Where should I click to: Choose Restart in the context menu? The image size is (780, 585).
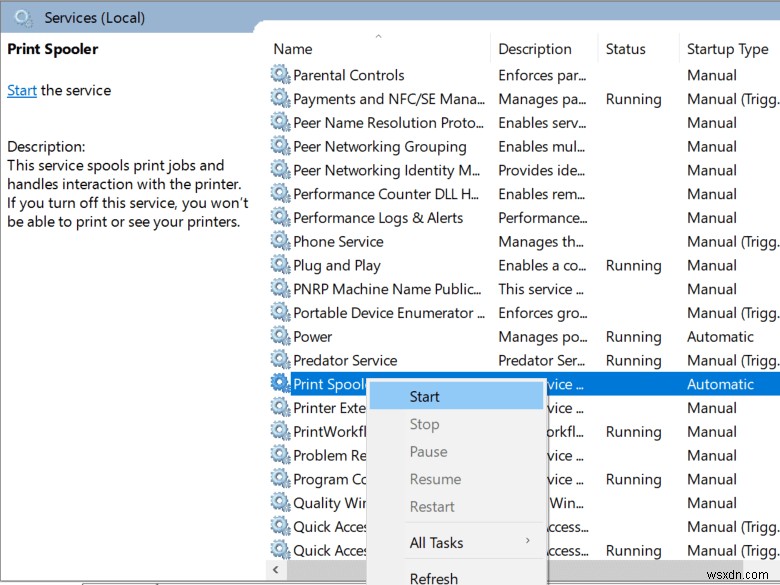click(x=456, y=506)
